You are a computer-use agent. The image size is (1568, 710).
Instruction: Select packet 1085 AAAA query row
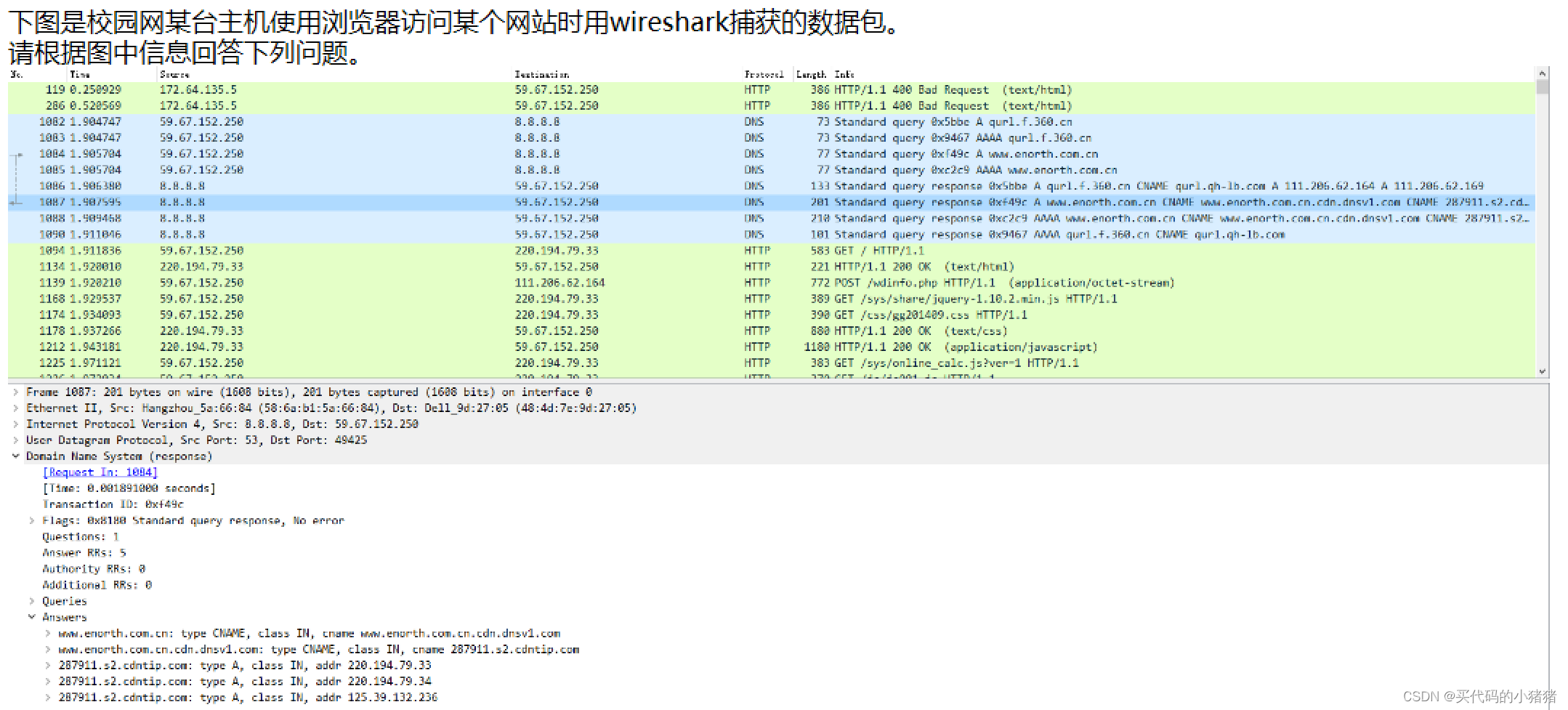pyautogui.click(x=772, y=169)
